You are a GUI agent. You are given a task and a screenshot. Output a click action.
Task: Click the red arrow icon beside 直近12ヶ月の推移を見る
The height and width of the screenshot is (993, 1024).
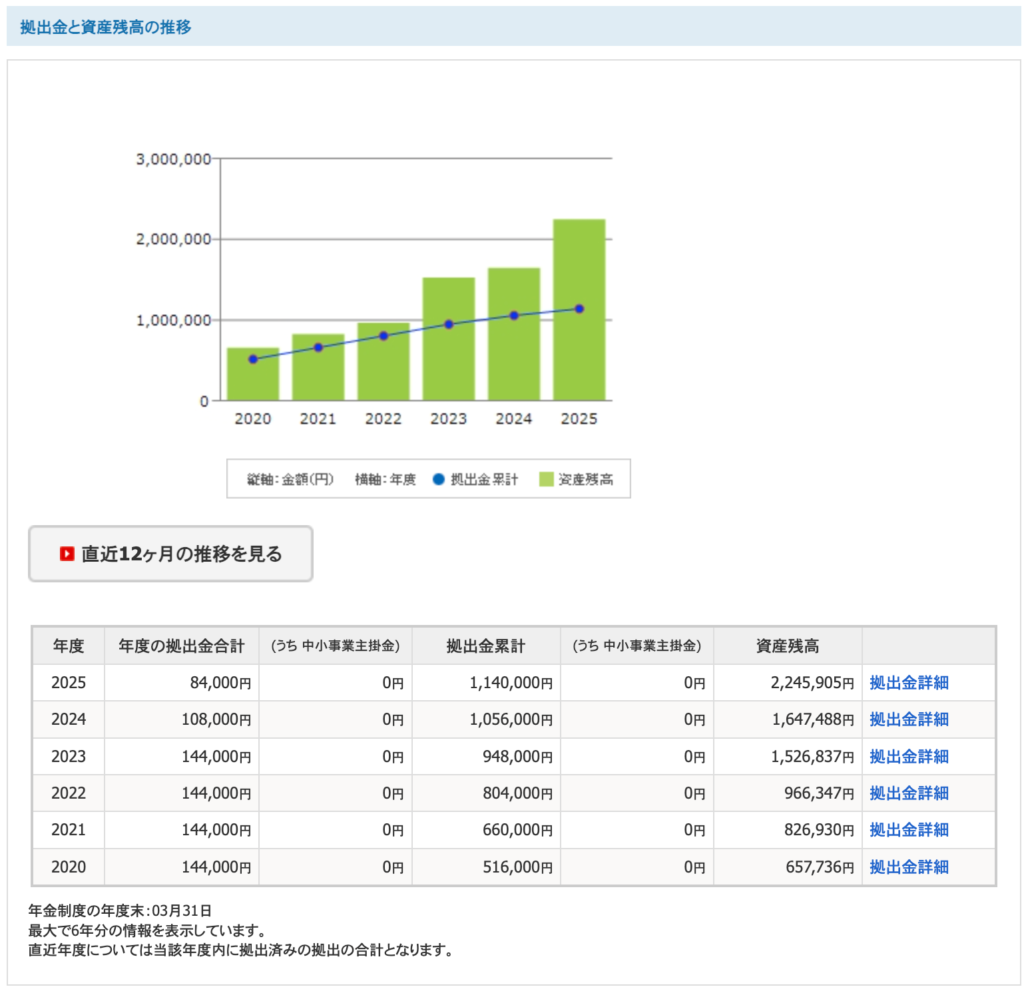(x=67, y=554)
